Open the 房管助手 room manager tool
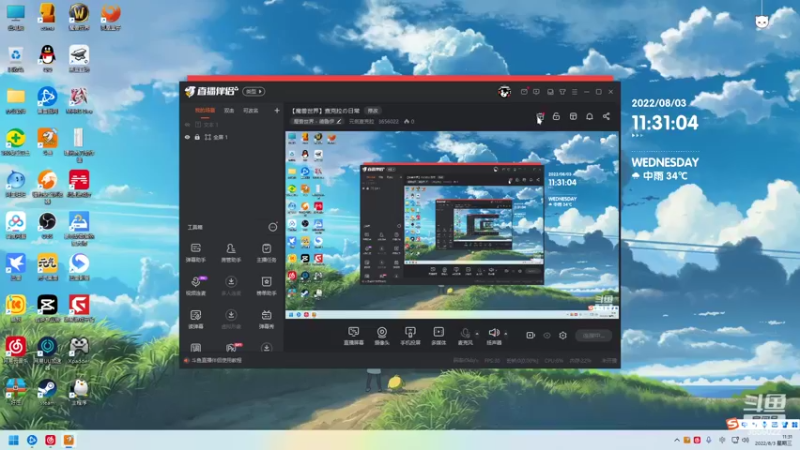Image resolution: width=800 pixels, height=450 pixels. pyautogui.click(x=231, y=253)
